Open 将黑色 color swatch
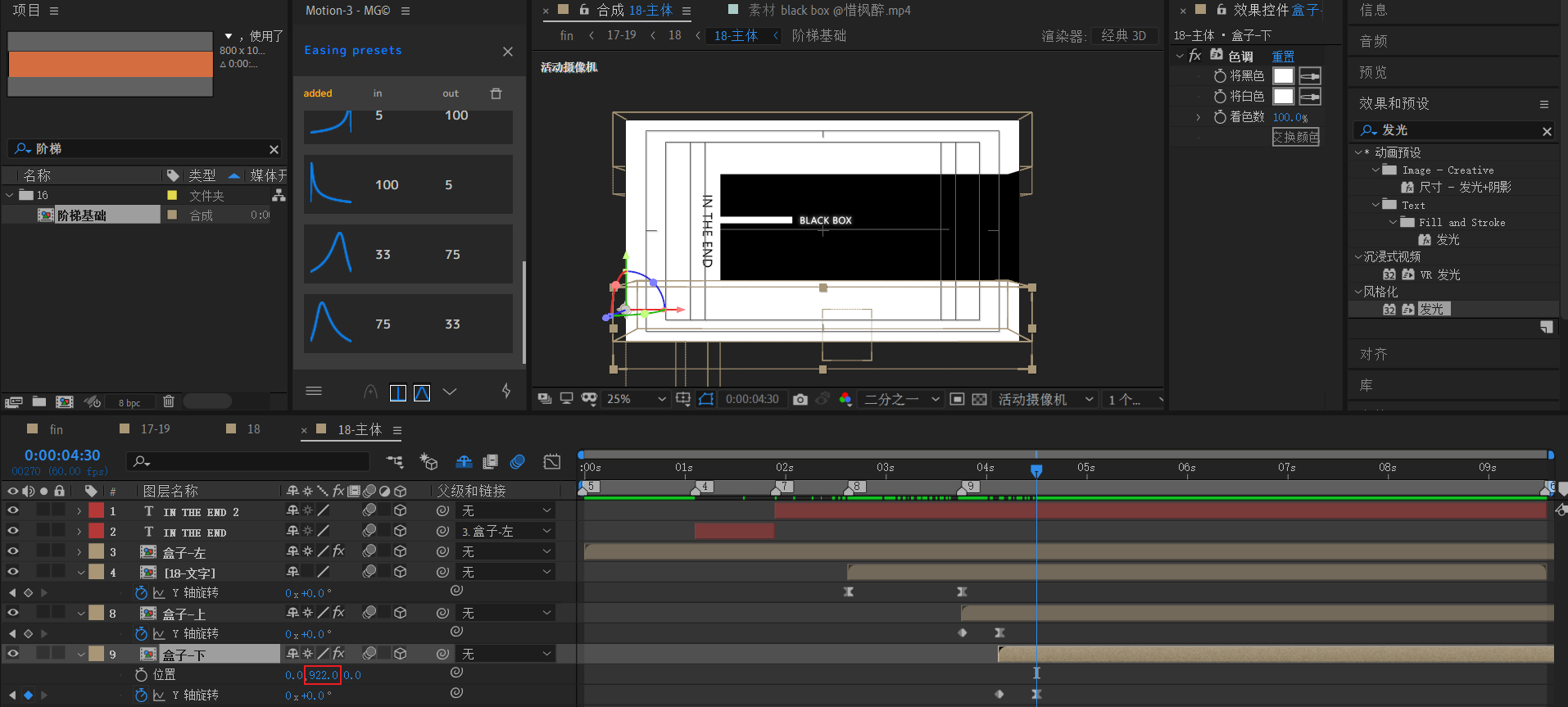 point(1284,75)
